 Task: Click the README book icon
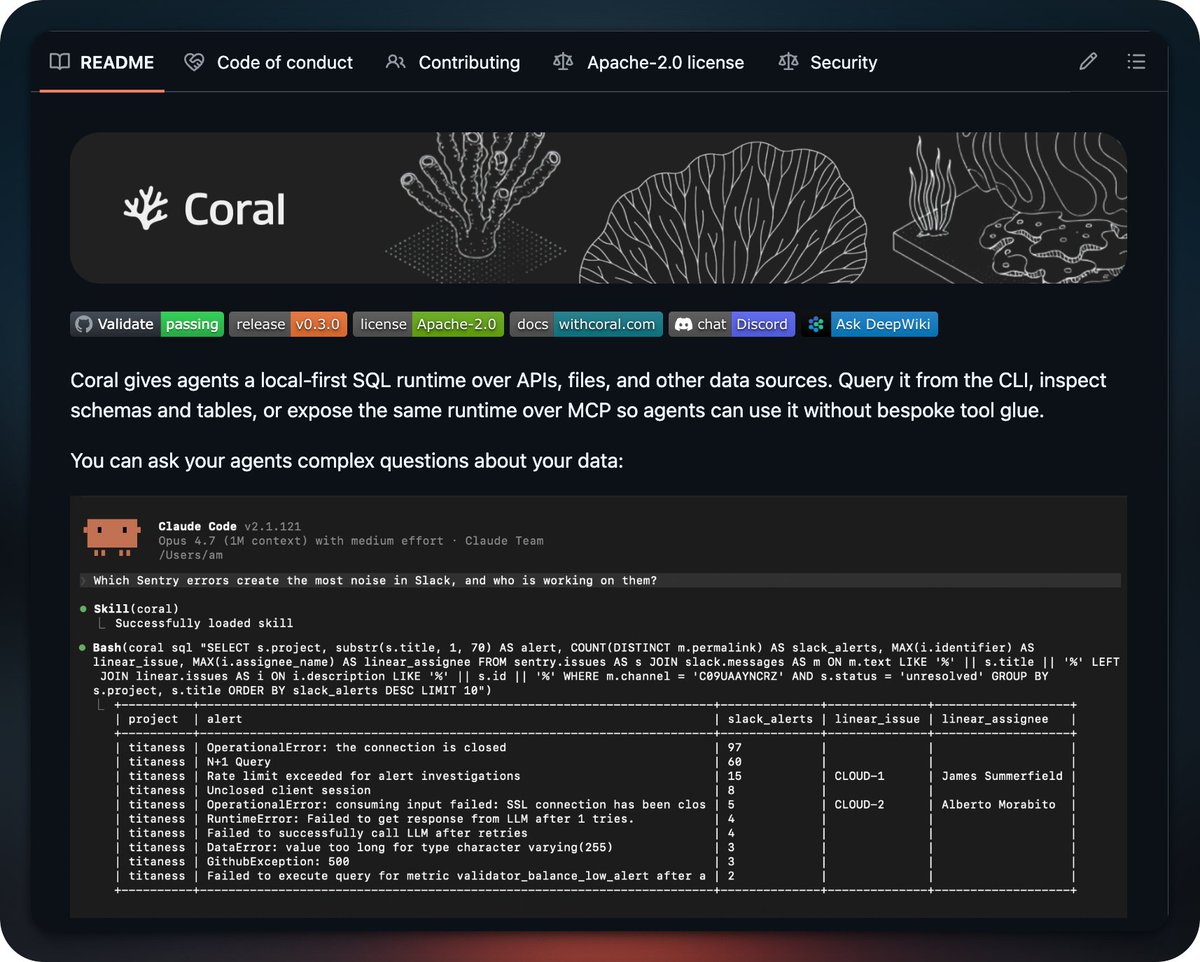coord(60,62)
